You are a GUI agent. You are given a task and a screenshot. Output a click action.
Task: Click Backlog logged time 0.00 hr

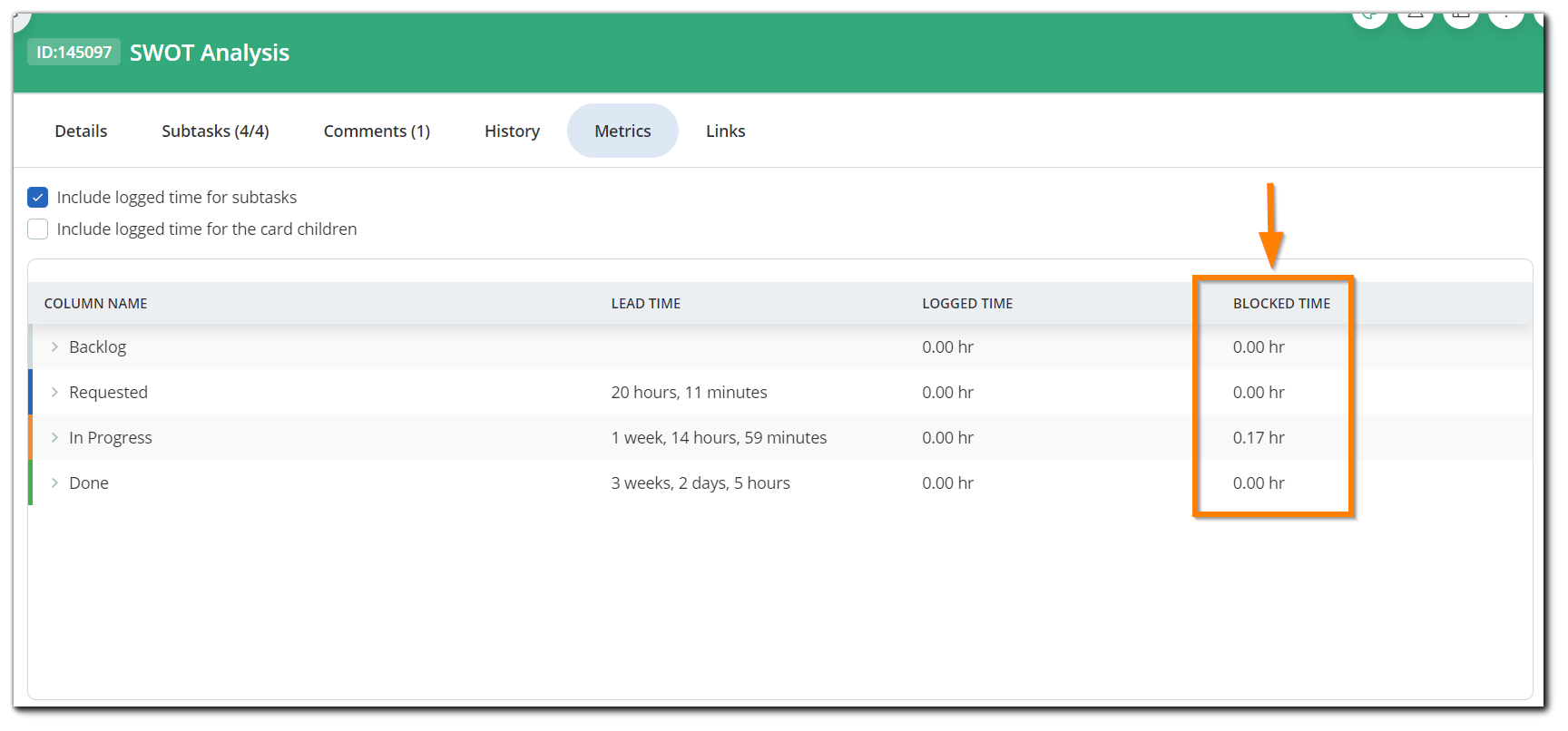coord(947,346)
